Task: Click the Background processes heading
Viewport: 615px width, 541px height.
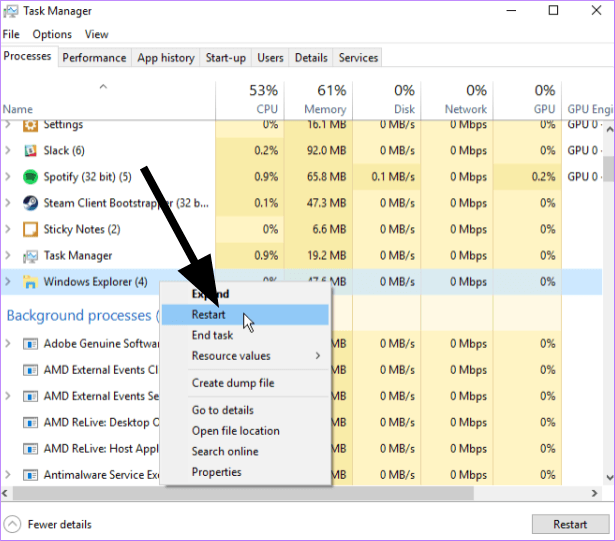Action: point(83,316)
